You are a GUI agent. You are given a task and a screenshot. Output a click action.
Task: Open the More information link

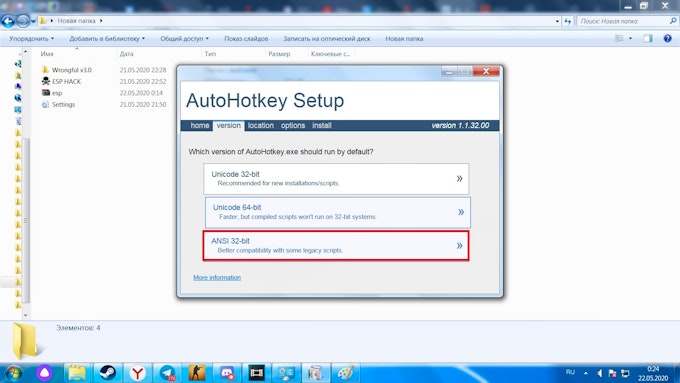point(217,278)
